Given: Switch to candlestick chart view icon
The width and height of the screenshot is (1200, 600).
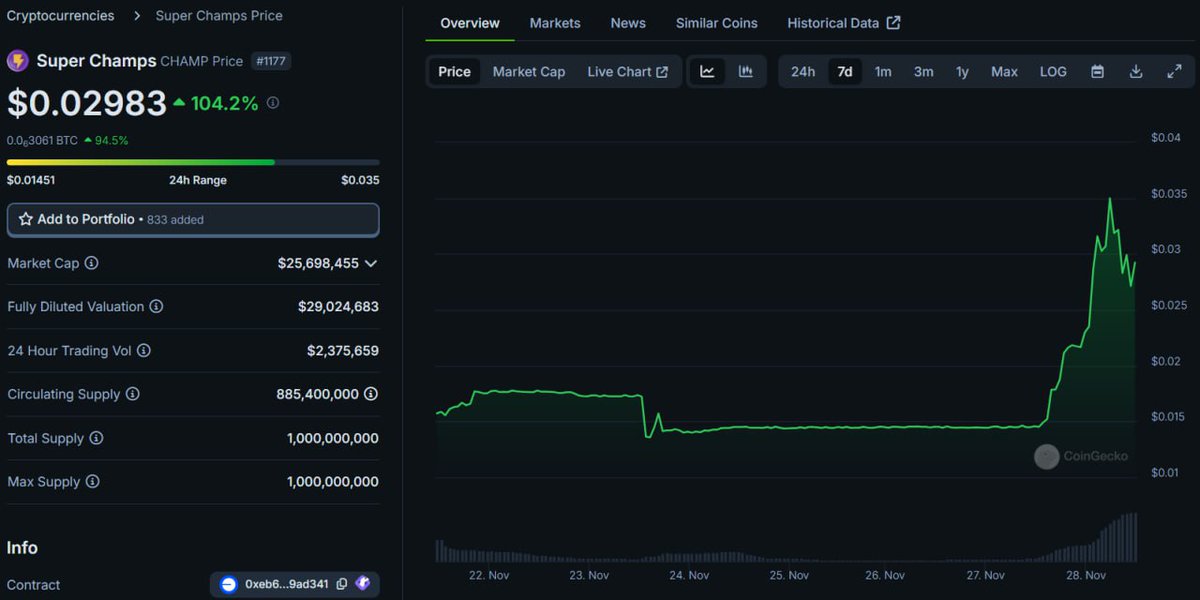Looking at the screenshot, I should pyautogui.click(x=745, y=71).
